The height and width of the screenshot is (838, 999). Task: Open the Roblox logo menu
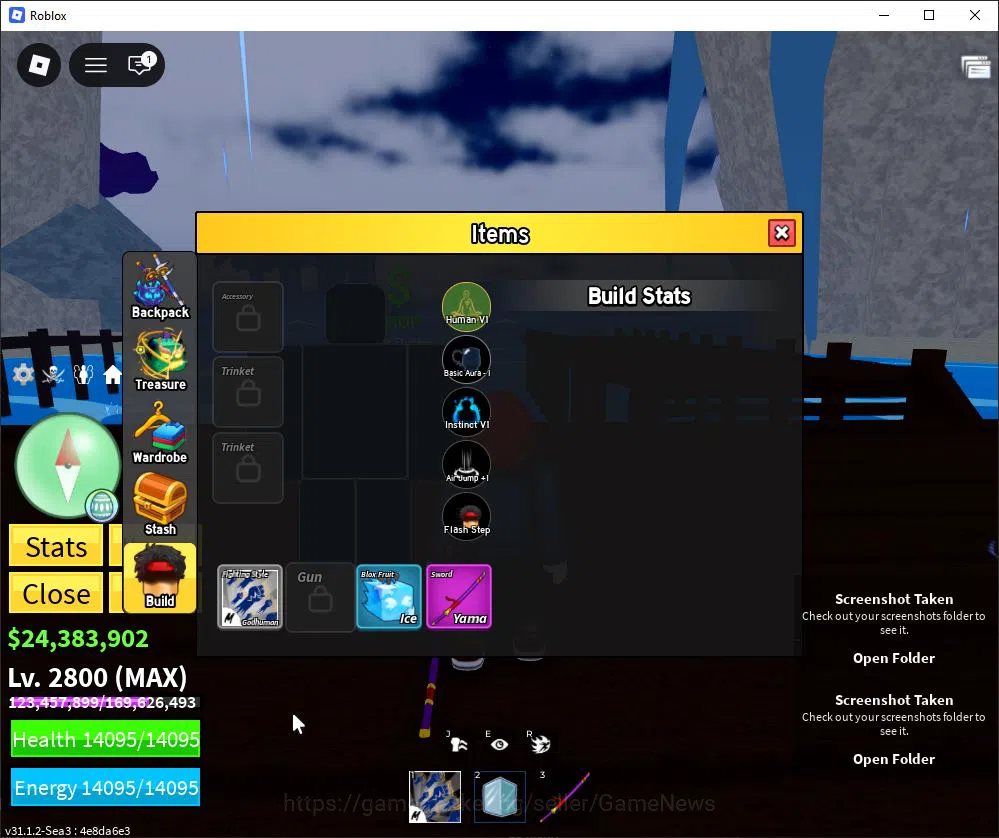(39, 64)
